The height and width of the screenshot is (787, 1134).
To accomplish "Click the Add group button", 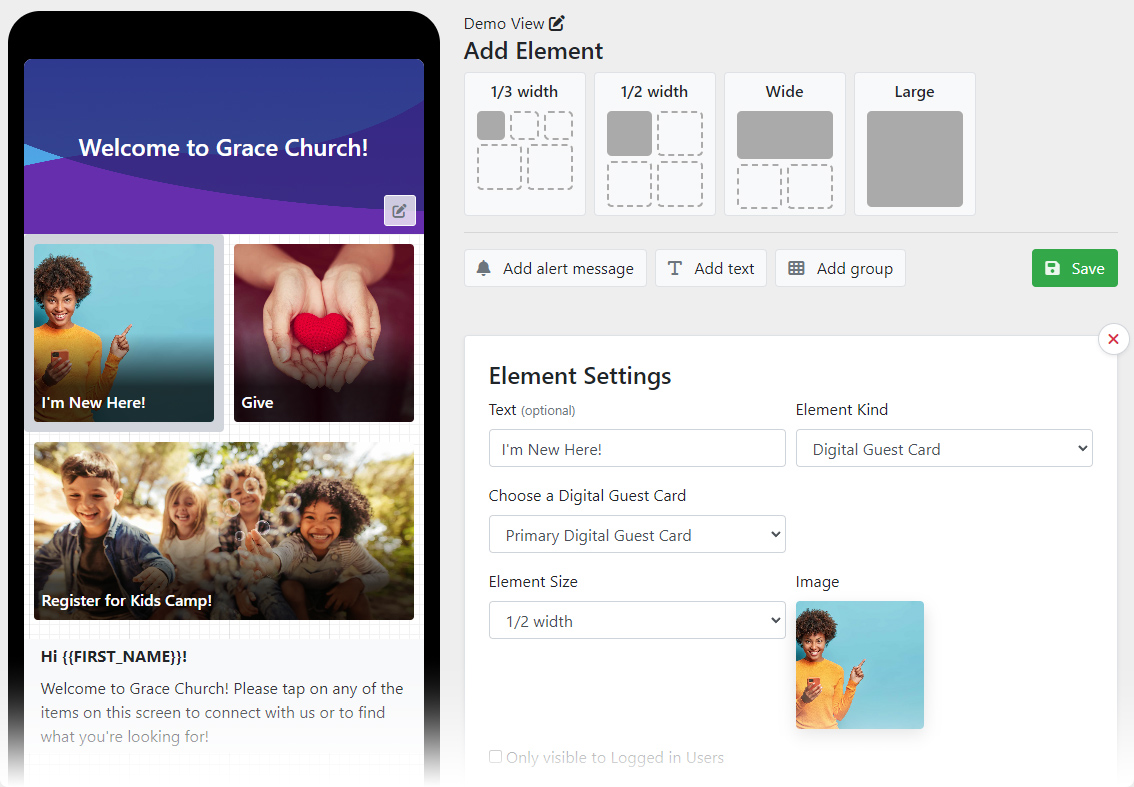I will [840, 268].
